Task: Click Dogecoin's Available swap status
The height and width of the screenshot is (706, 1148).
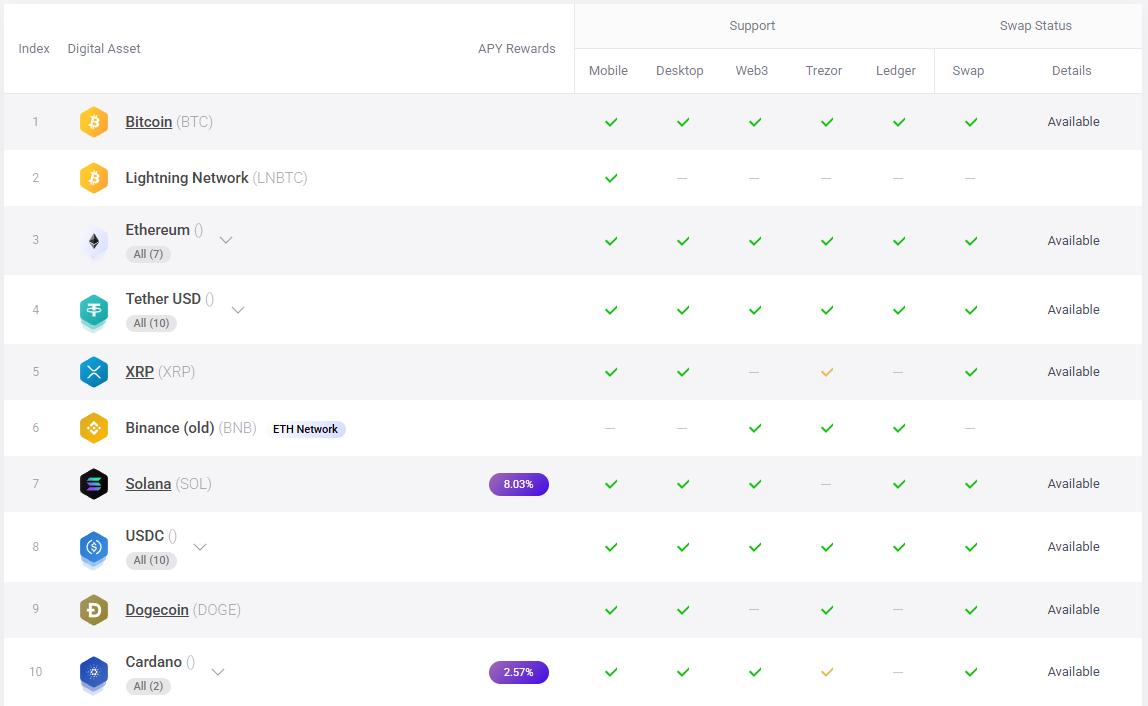Action: [1073, 609]
